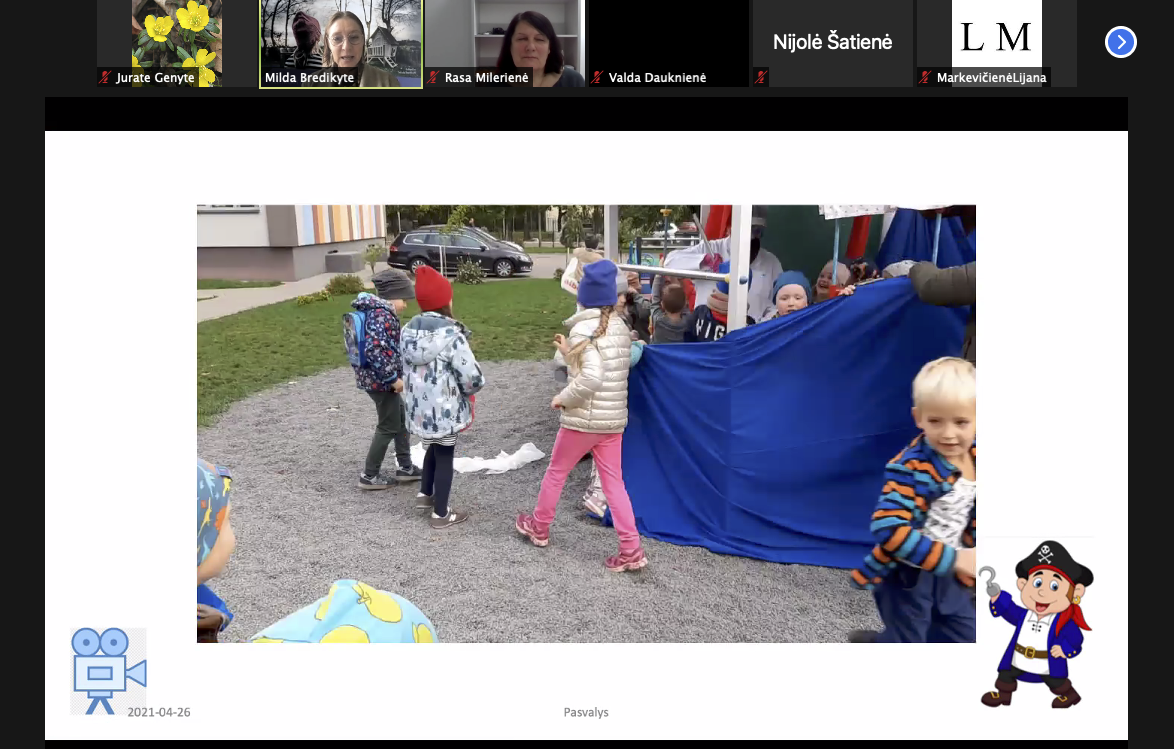
Task: Select the Nijolė Šatienė participant tile
Action: tap(833, 43)
